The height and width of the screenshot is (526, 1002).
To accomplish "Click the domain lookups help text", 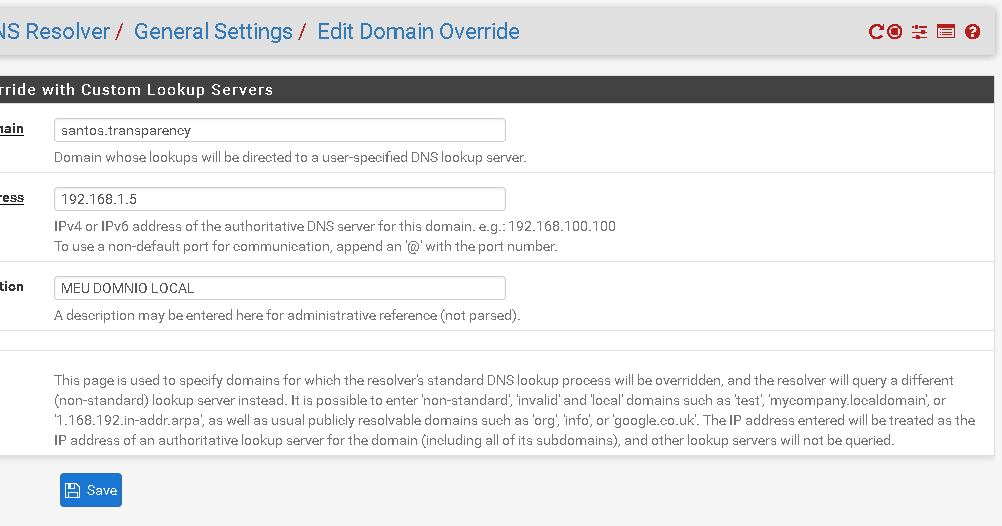I will 290,157.
